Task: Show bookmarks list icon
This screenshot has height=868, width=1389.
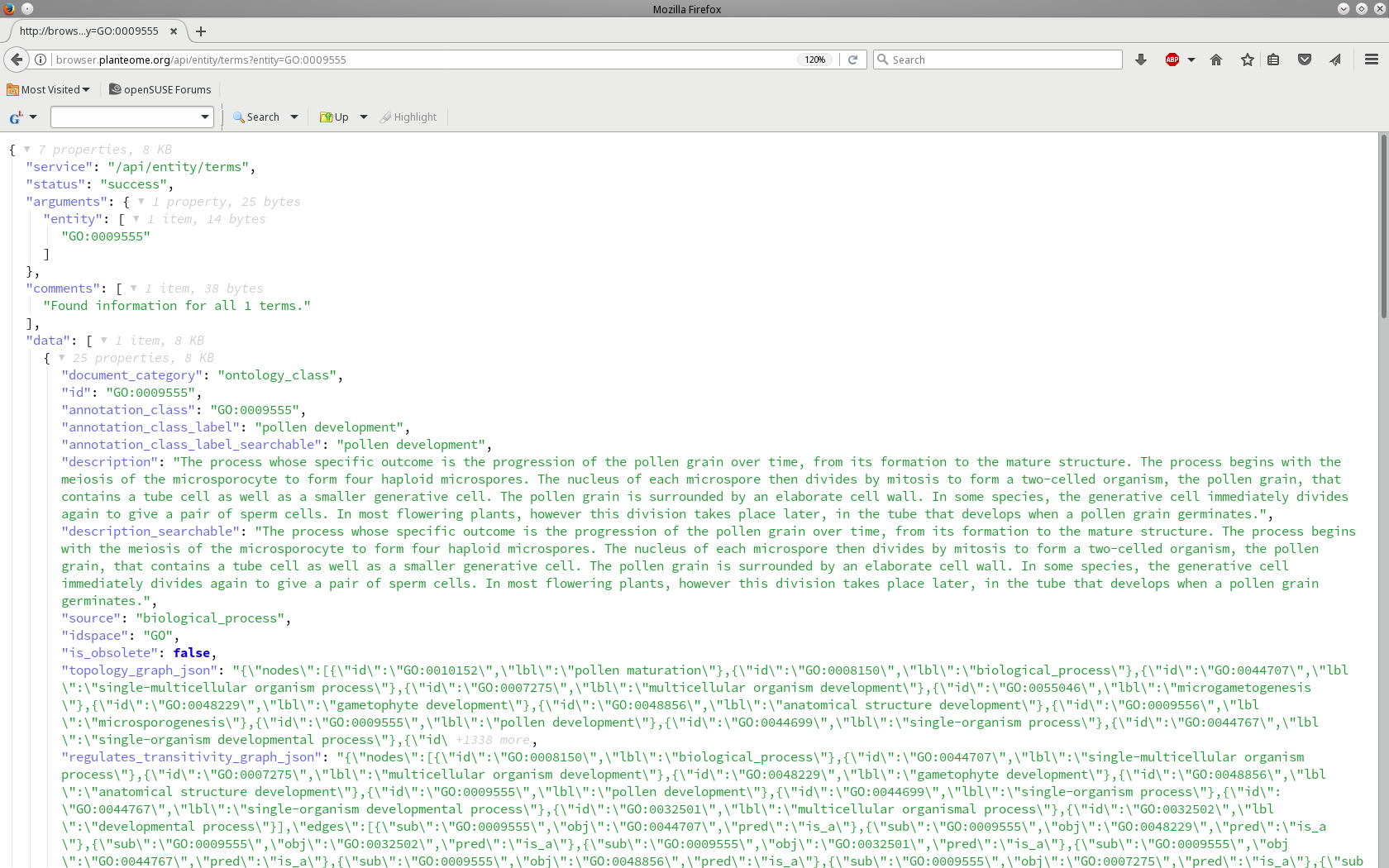Action: click(x=1273, y=60)
